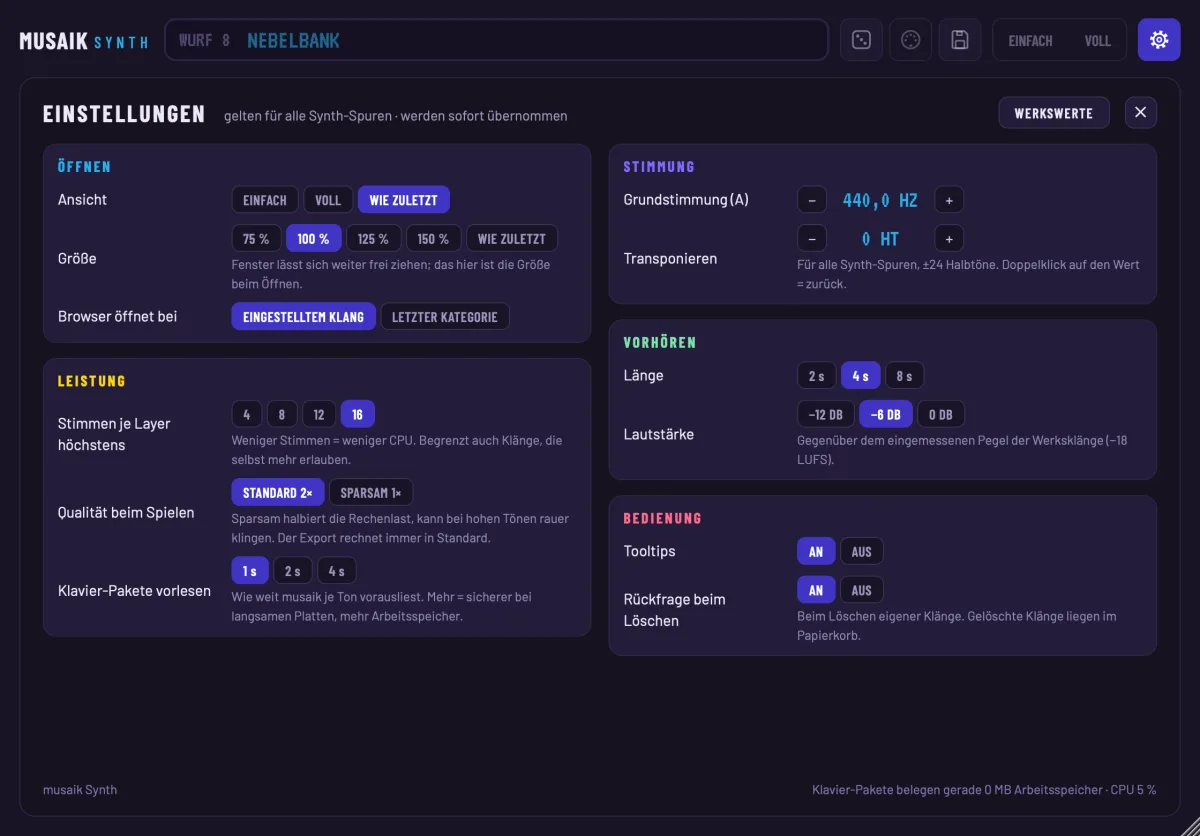Enable Rückfrage beim Löschen with AN

(816, 591)
